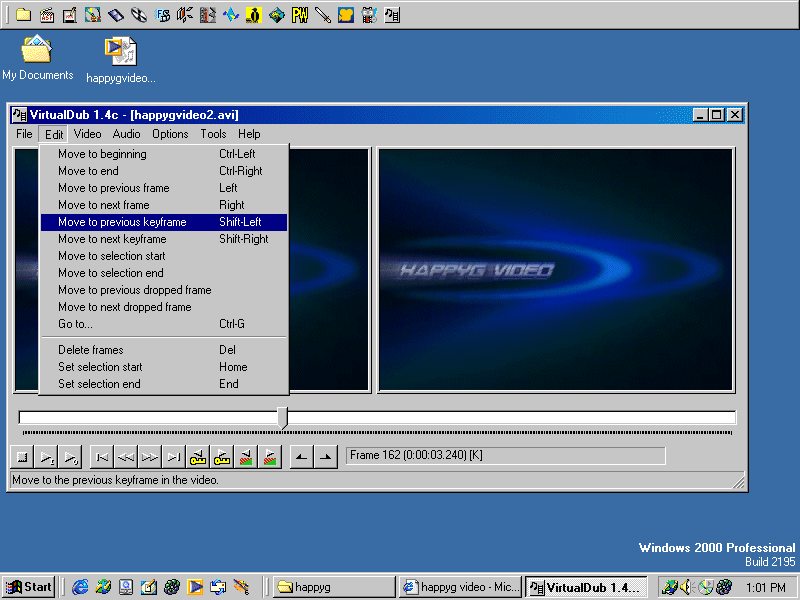Click the Input playback button
Image resolution: width=800 pixels, height=600 pixels.
[46, 457]
